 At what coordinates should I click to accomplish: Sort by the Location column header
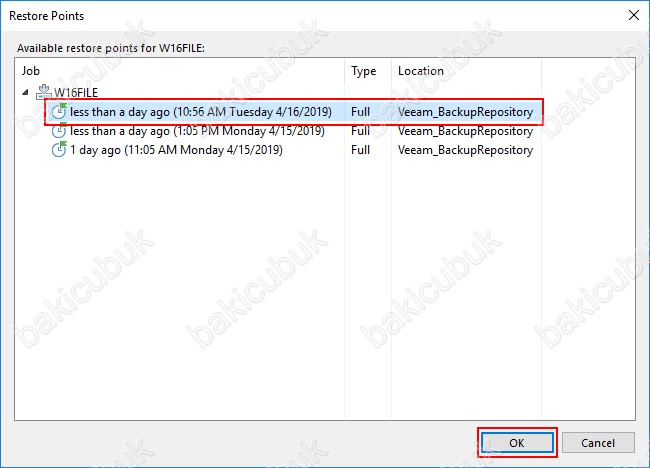click(420, 71)
